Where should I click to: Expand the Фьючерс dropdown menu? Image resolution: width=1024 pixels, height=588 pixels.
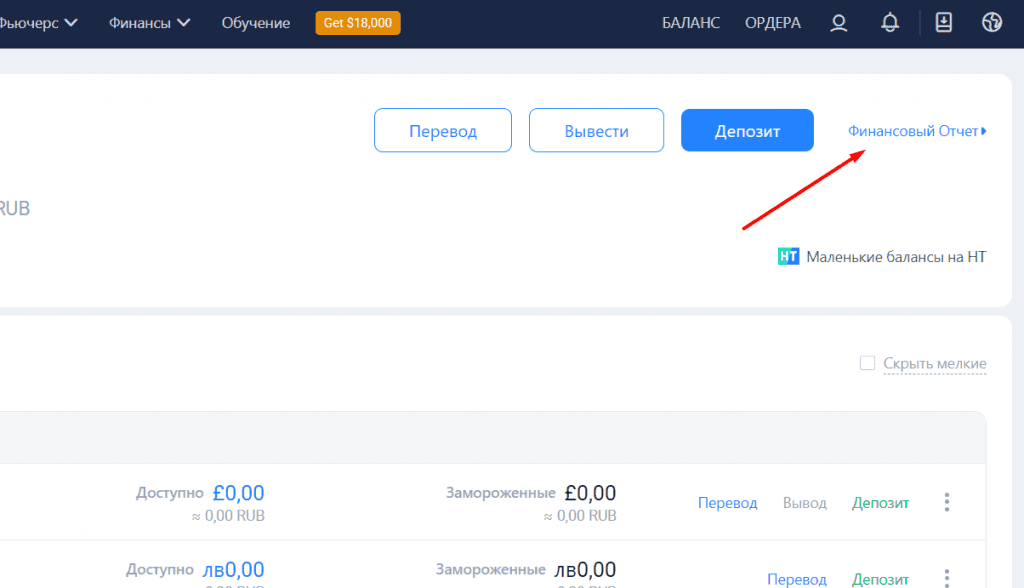click(39, 23)
